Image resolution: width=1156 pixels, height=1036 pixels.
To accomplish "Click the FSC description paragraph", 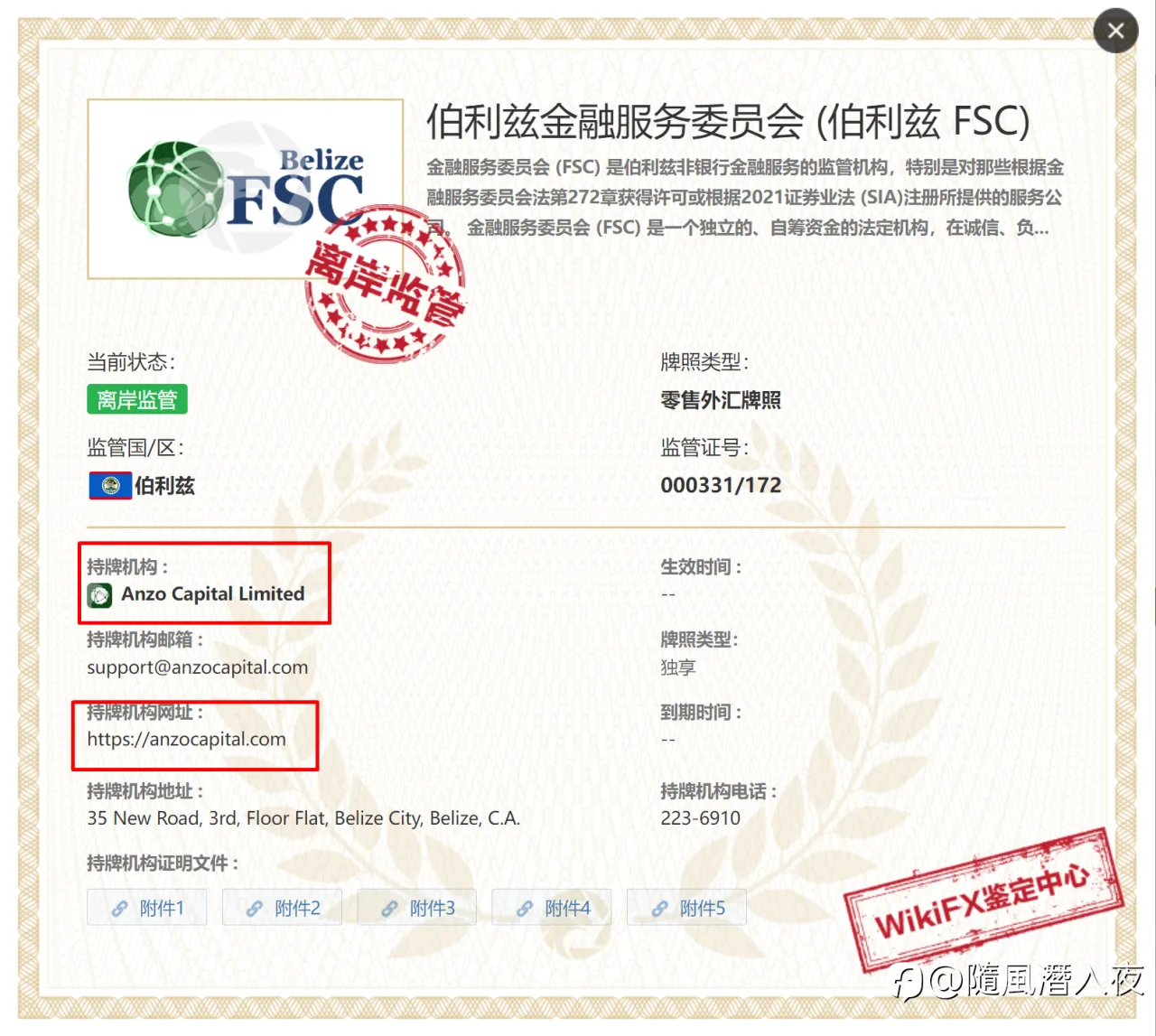I will click(745, 197).
